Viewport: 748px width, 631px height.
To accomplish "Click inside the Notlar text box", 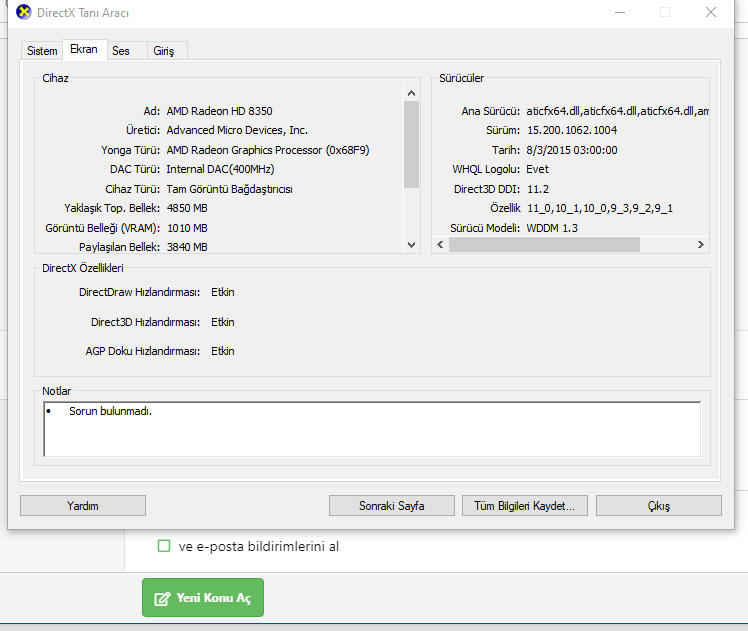I will (x=372, y=429).
